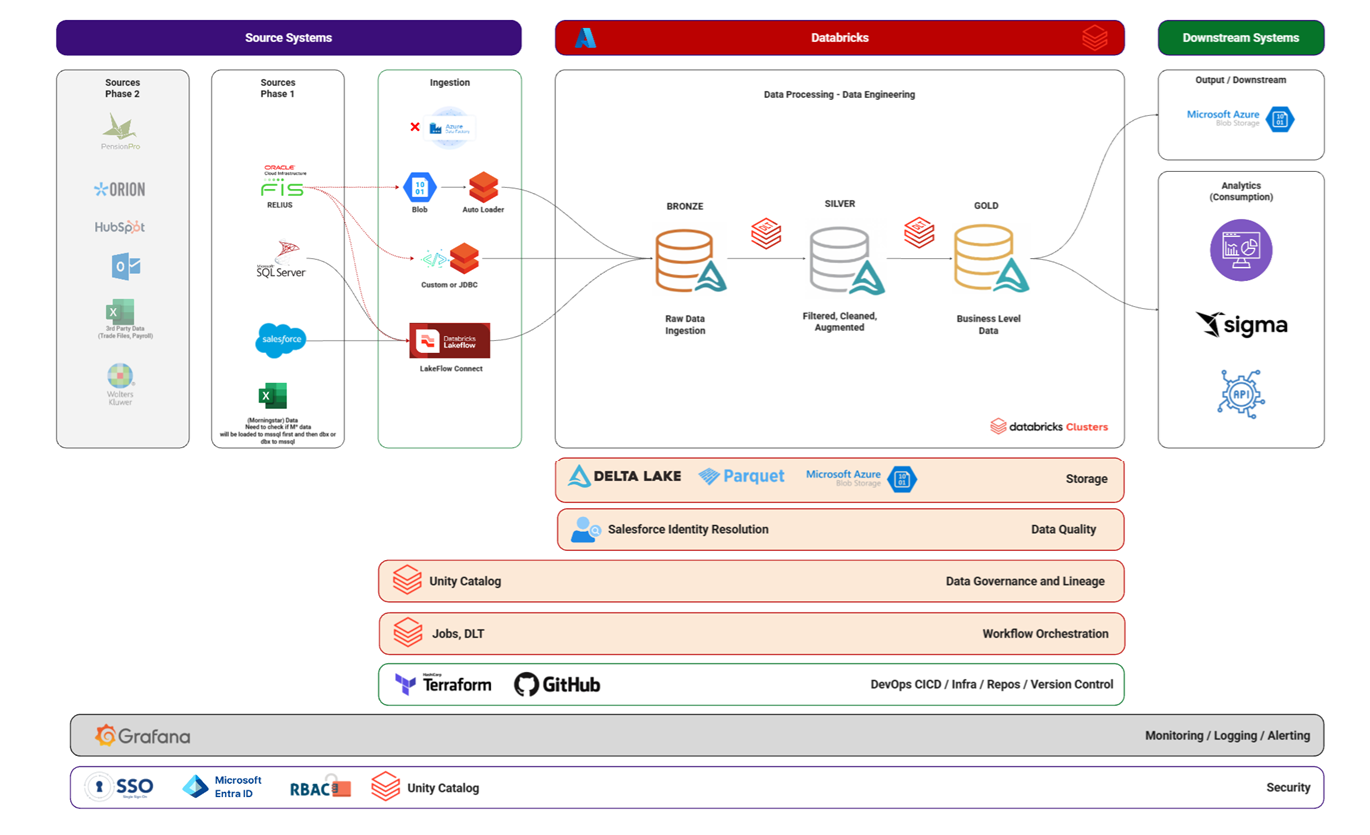Select the "Raw Data Ingestion" label
Viewport: 1370px width, 835px height.
click(x=685, y=325)
